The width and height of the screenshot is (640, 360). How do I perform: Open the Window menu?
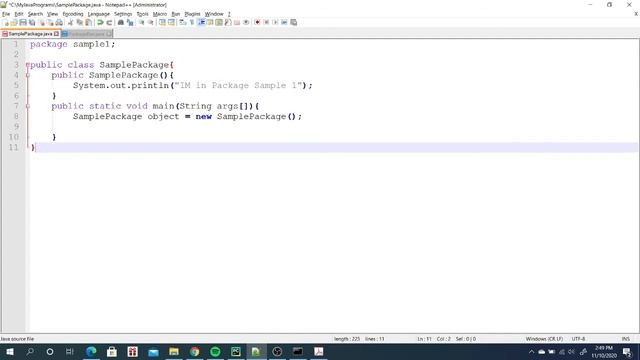(x=214, y=14)
